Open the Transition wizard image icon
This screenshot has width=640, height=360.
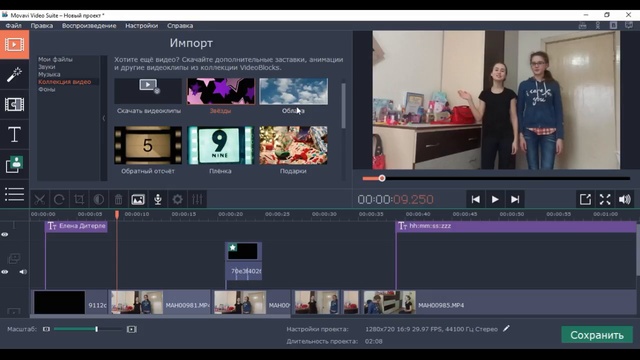138,200
